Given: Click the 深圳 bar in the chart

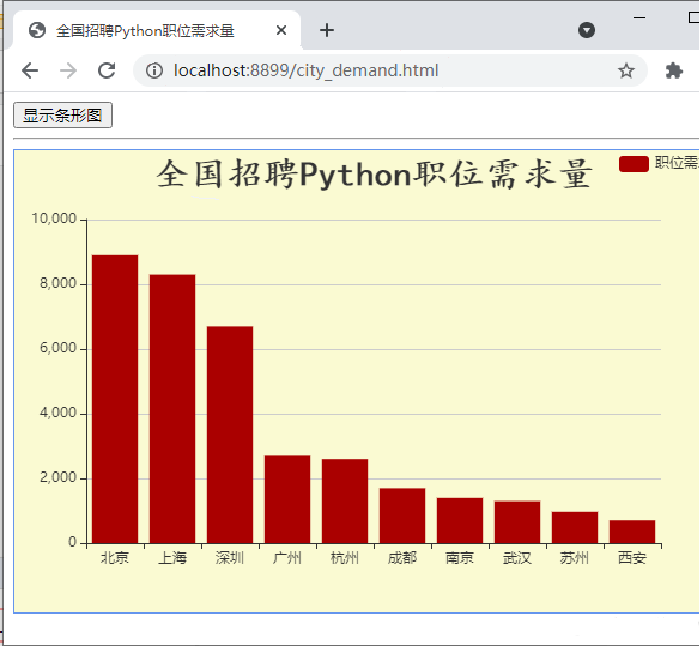Looking at the screenshot, I should point(230,435).
